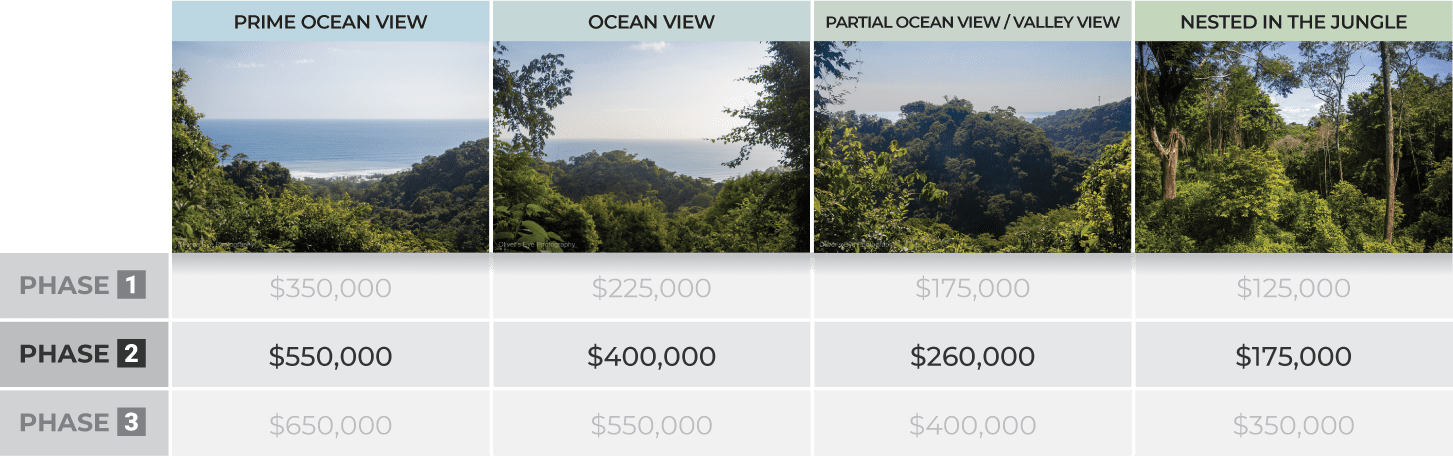Open the Nested in the Jungle photo
This screenshot has width=1453, height=456.
coord(1293,147)
